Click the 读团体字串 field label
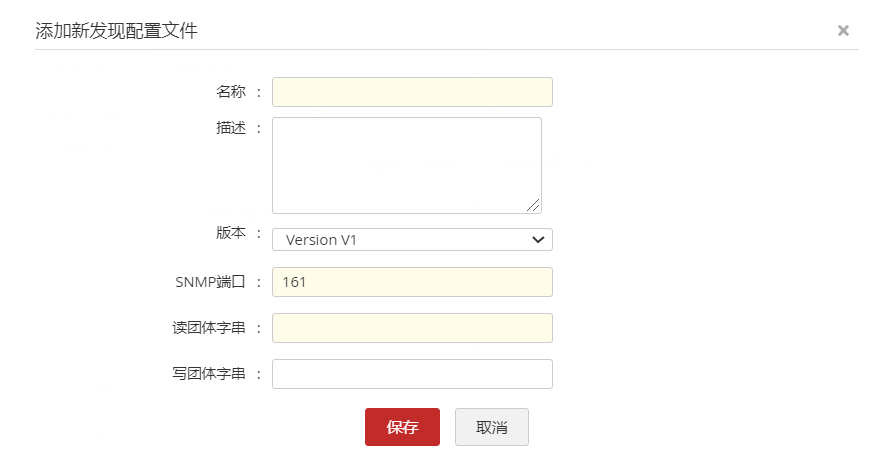The width and height of the screenshot is (879, 462). 208,328
